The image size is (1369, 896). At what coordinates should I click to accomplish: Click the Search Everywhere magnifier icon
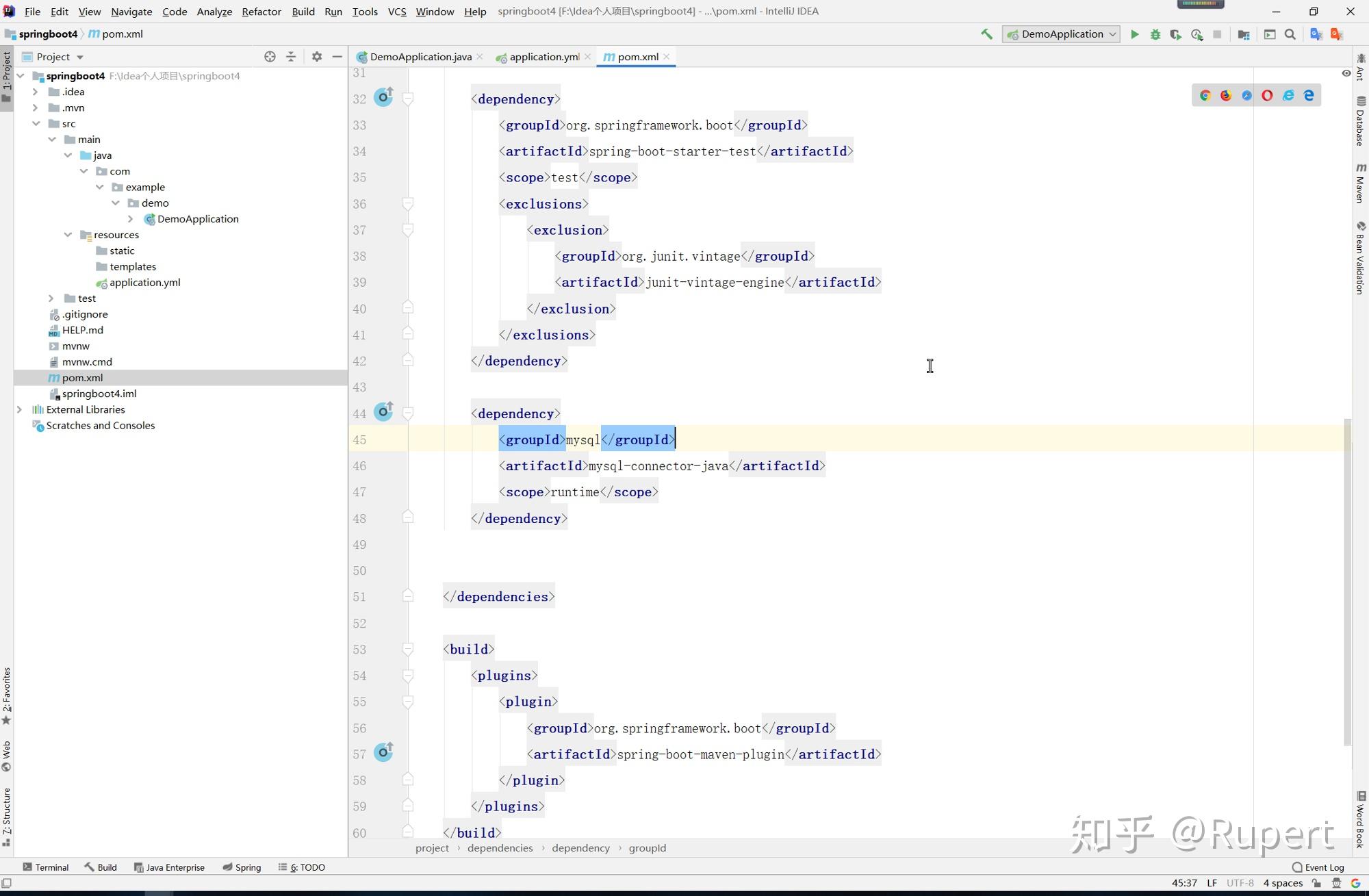click(1290, 34)
